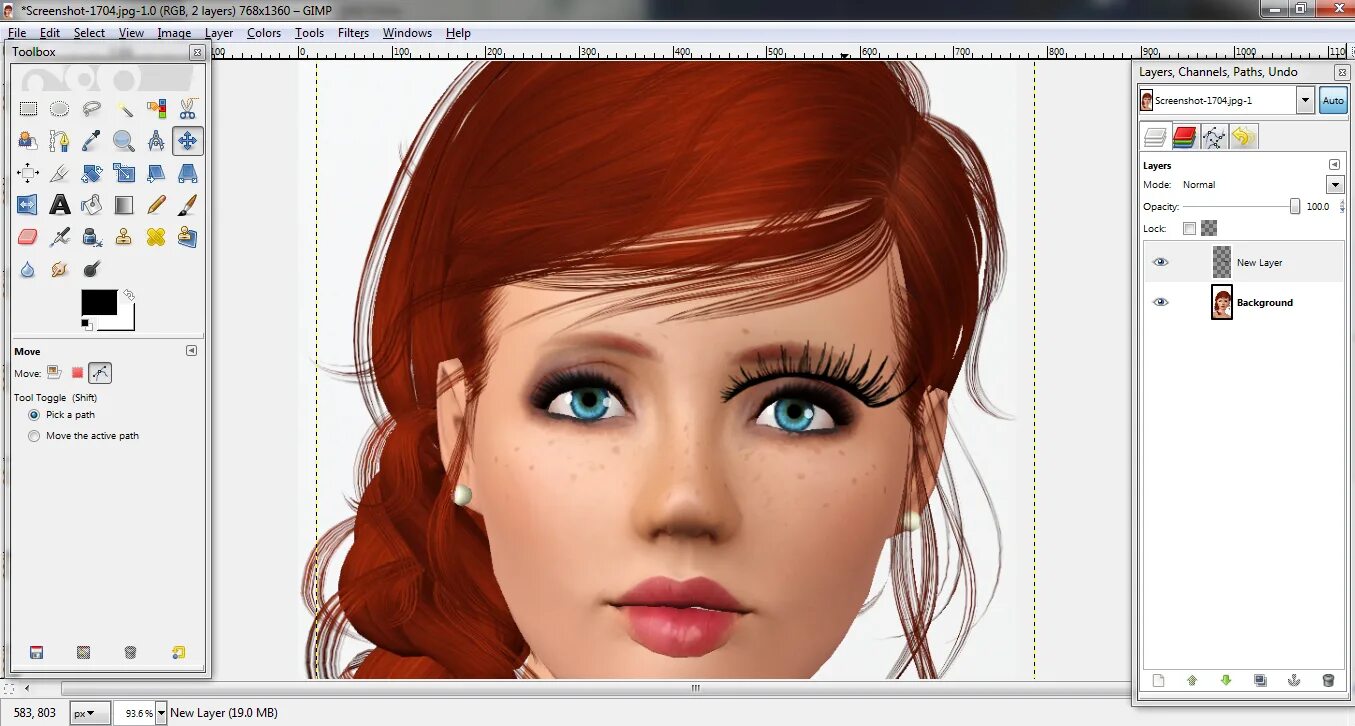1355x726 pixels.
Task: Select the Smudge tool
Action: click(x=60, y=269)
